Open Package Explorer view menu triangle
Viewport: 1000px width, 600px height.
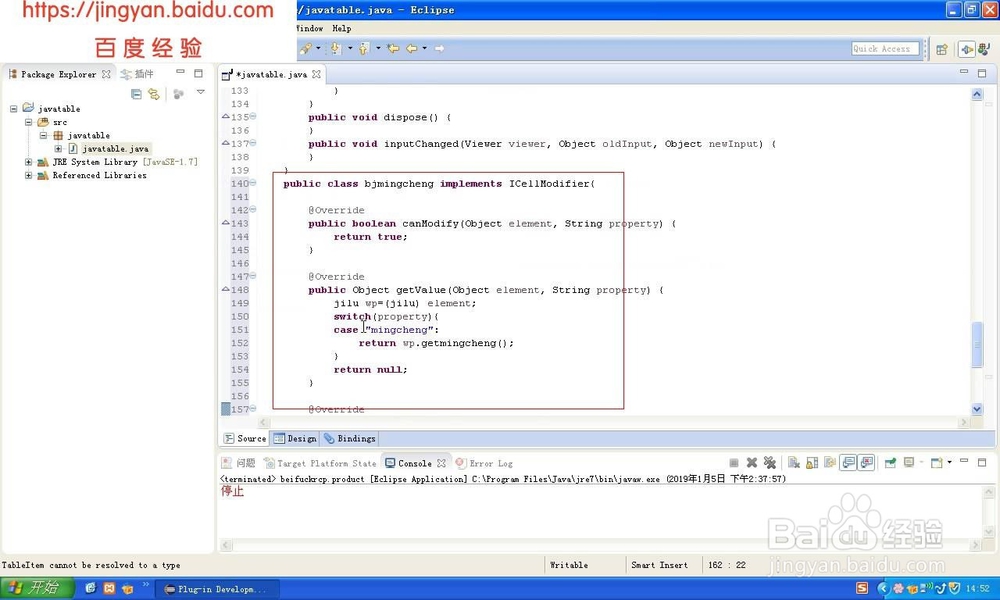point(200,92)
